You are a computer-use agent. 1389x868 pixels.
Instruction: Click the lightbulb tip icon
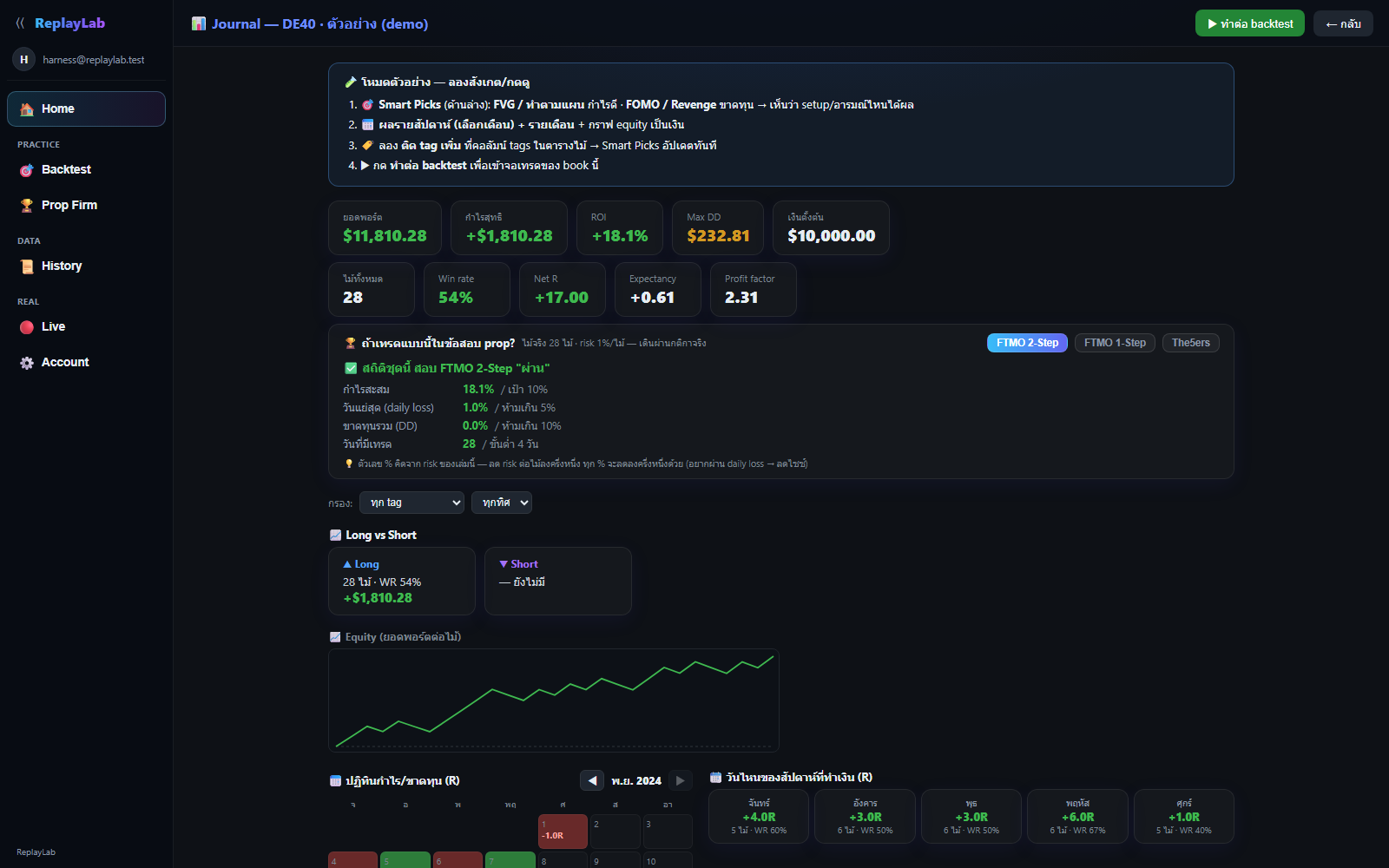point(349,464)
